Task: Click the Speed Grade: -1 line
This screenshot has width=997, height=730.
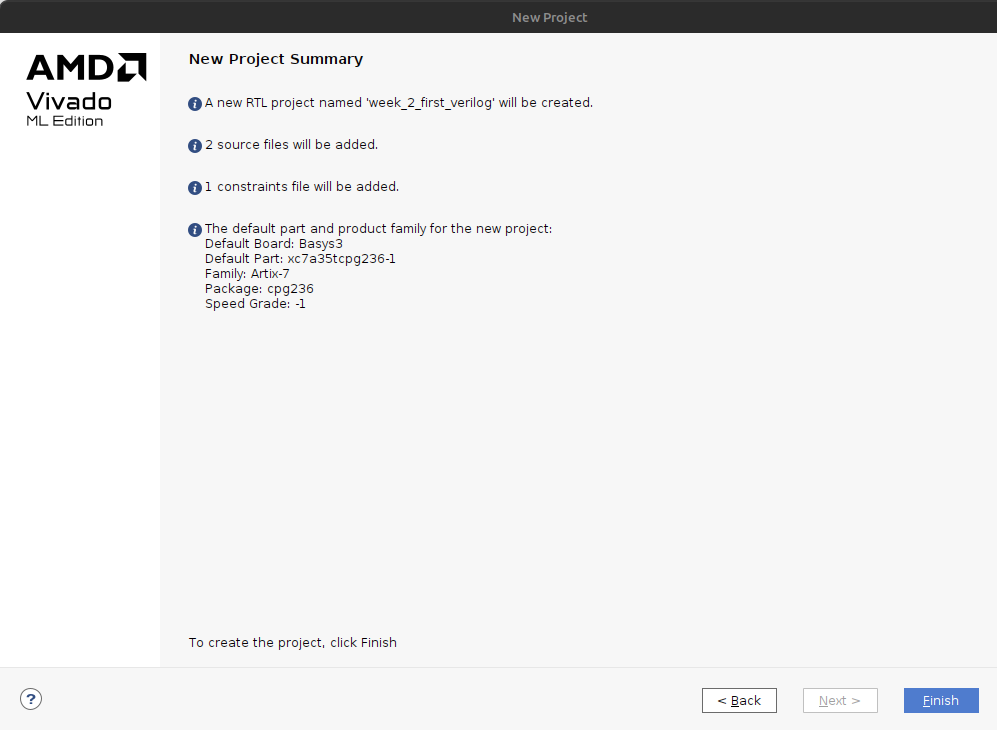Action: point(255,304)
